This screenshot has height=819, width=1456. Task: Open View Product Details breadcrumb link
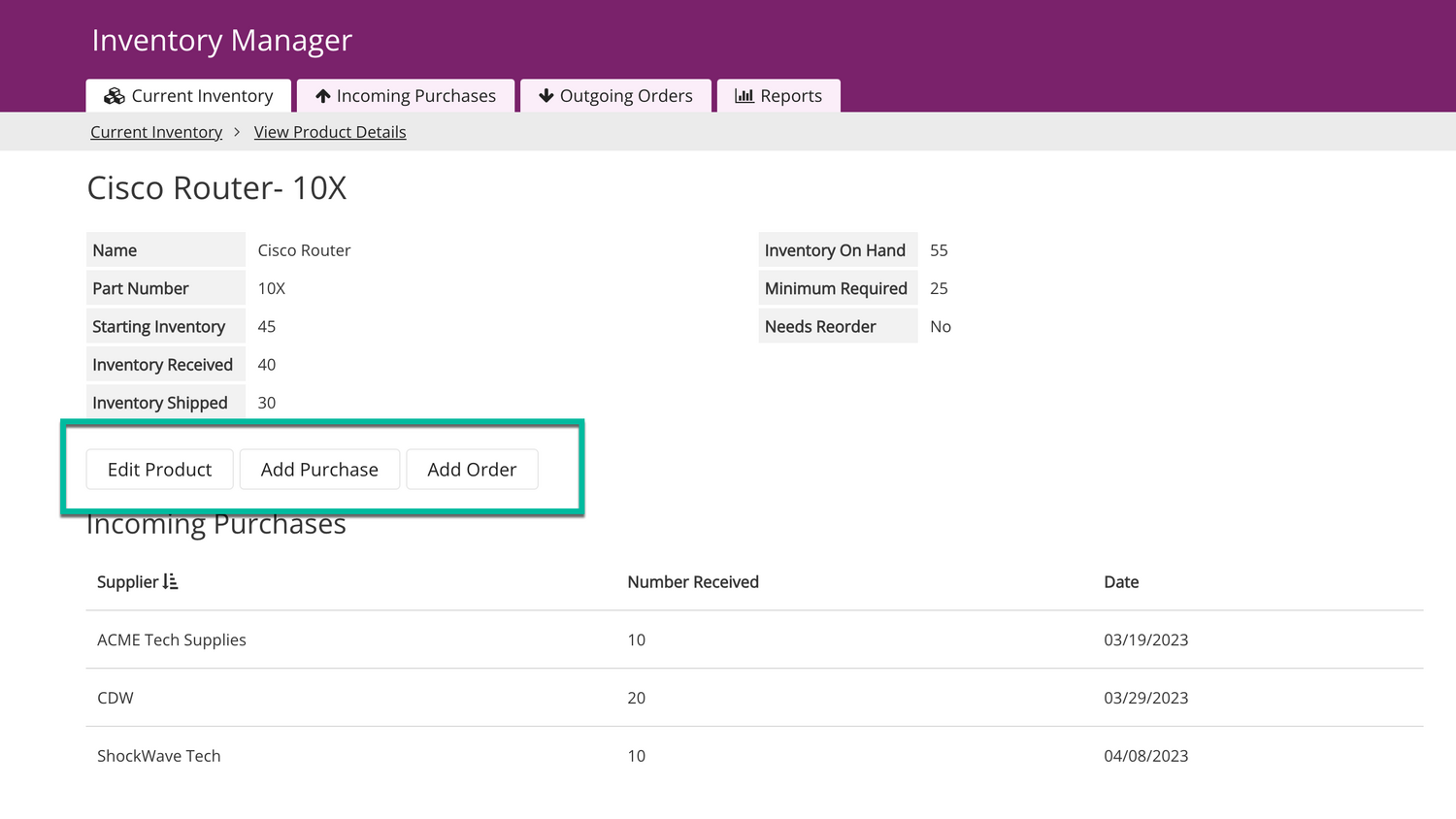tap(330, 132)
